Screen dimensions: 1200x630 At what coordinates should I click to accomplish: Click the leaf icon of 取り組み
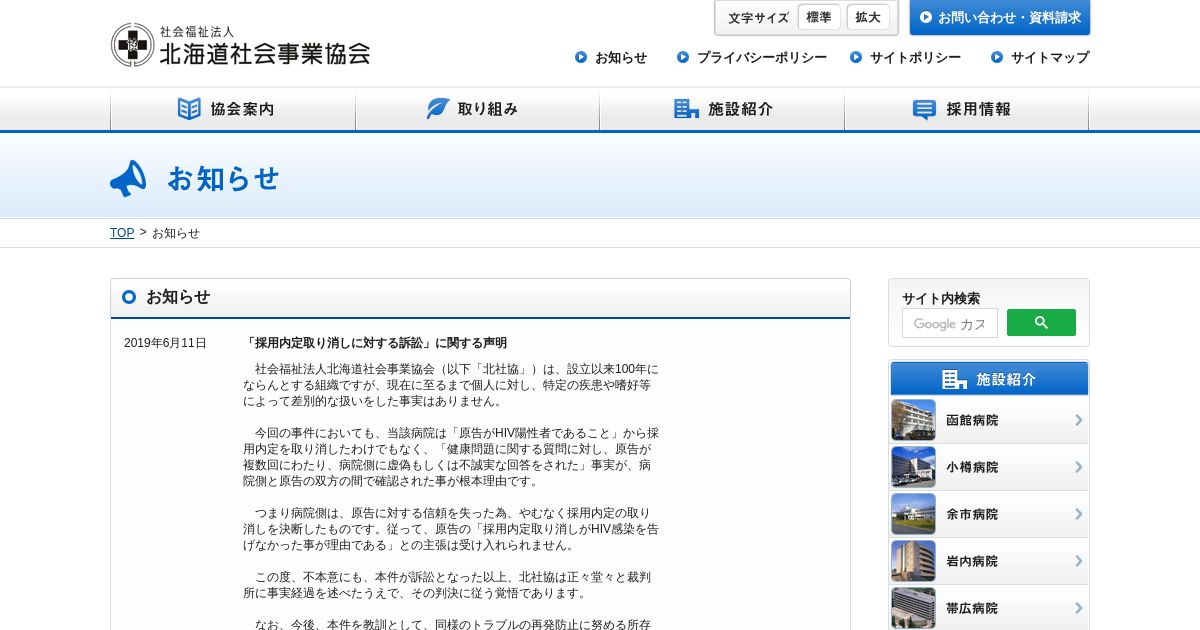[438, 109]
